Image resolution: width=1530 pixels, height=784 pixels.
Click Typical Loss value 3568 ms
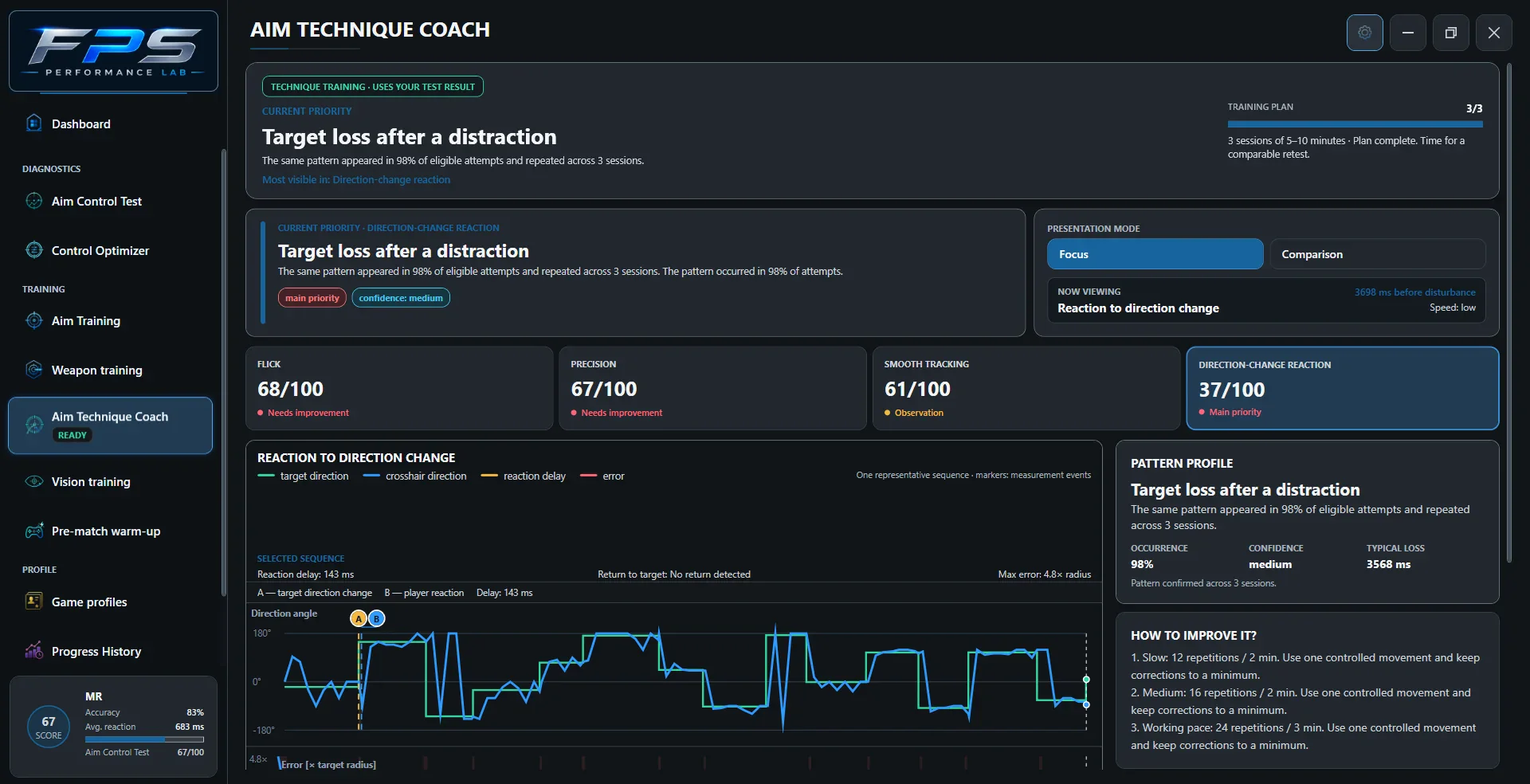1388,564
